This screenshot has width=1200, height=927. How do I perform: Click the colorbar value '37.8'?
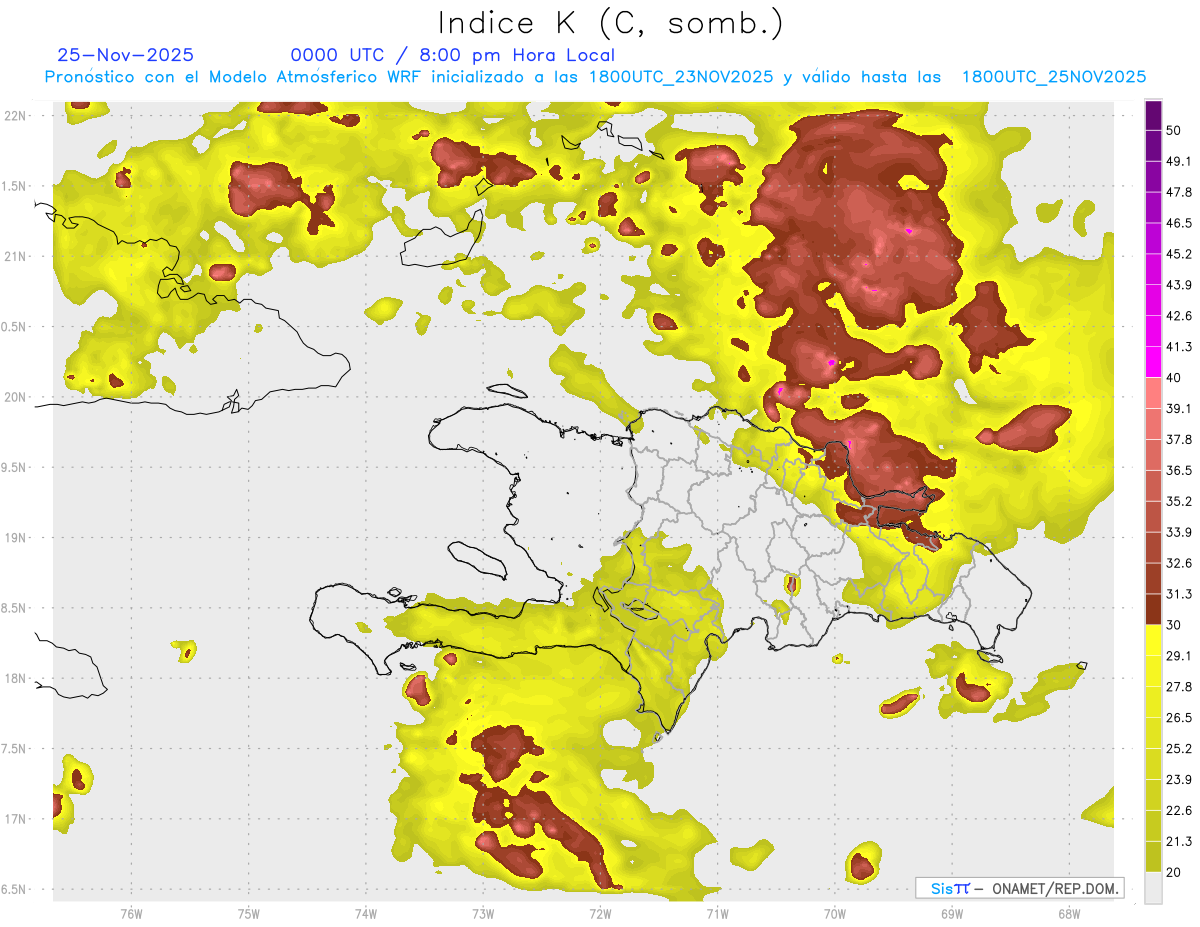[1179, 439]
